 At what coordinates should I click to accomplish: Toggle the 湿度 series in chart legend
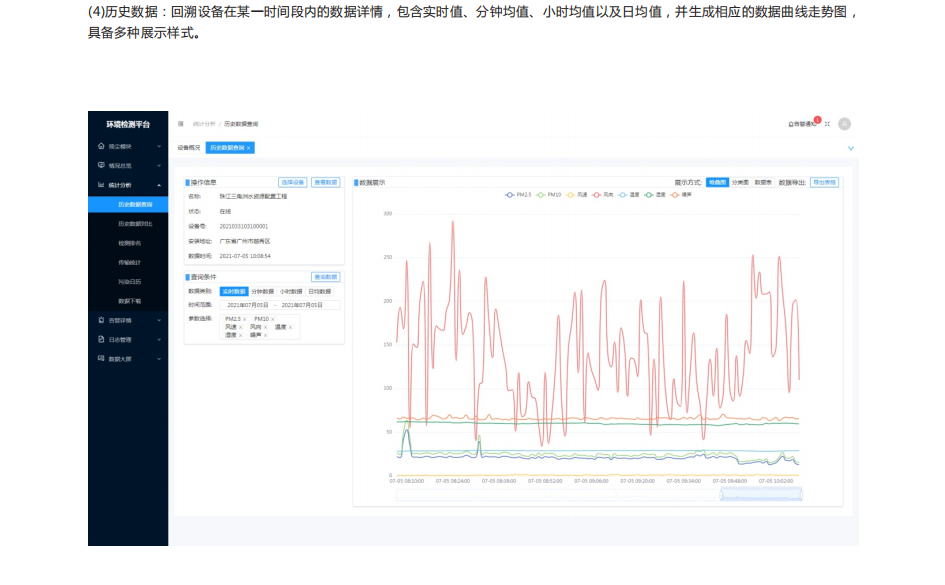(655, 195)
